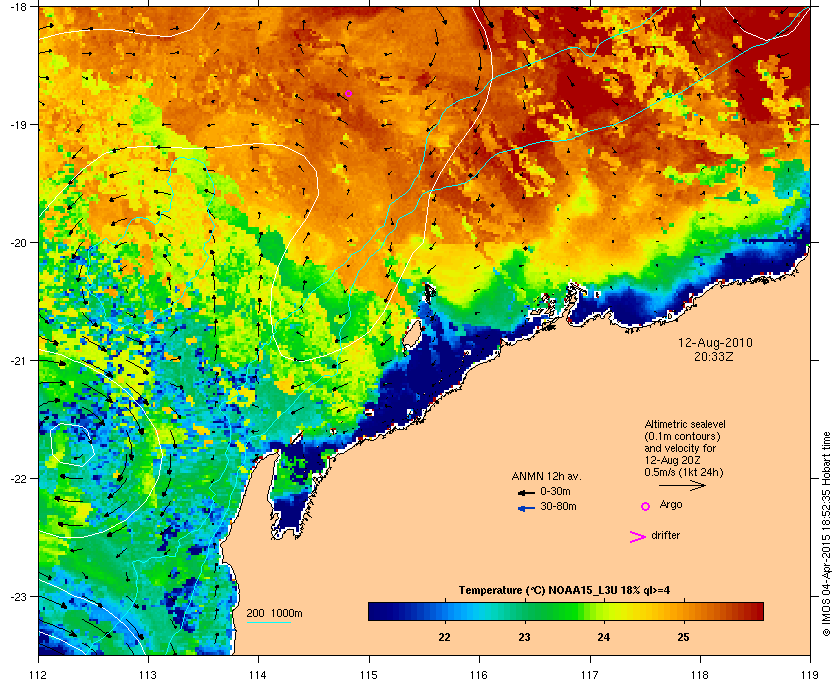Image resolution: width=840 pixels, height=680 pixels.
Task: Click the longitude axis label 119
Action: click(x=810, y=674)
